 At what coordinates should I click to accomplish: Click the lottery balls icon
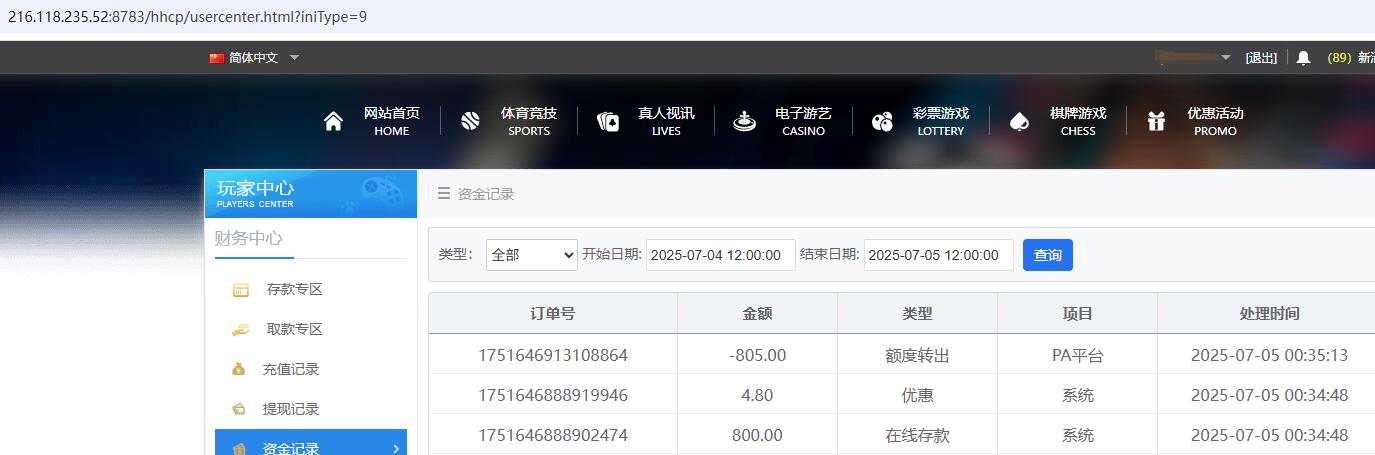[x=882, y=121]
